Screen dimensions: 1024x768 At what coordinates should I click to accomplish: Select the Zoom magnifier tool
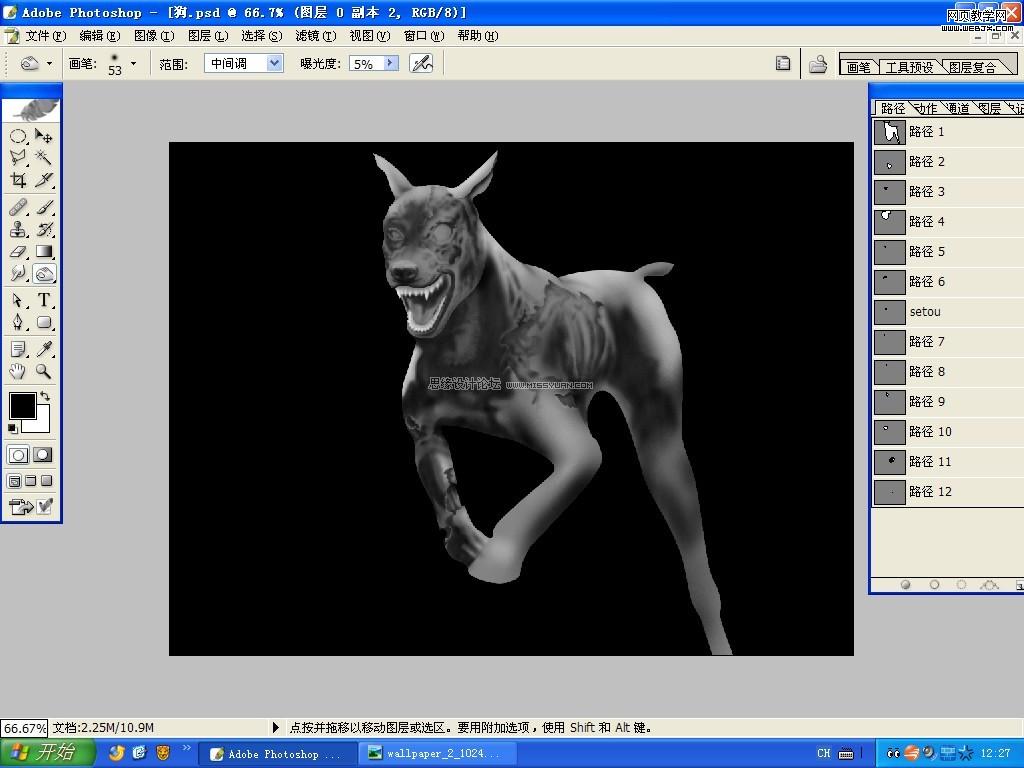[44, 372]
